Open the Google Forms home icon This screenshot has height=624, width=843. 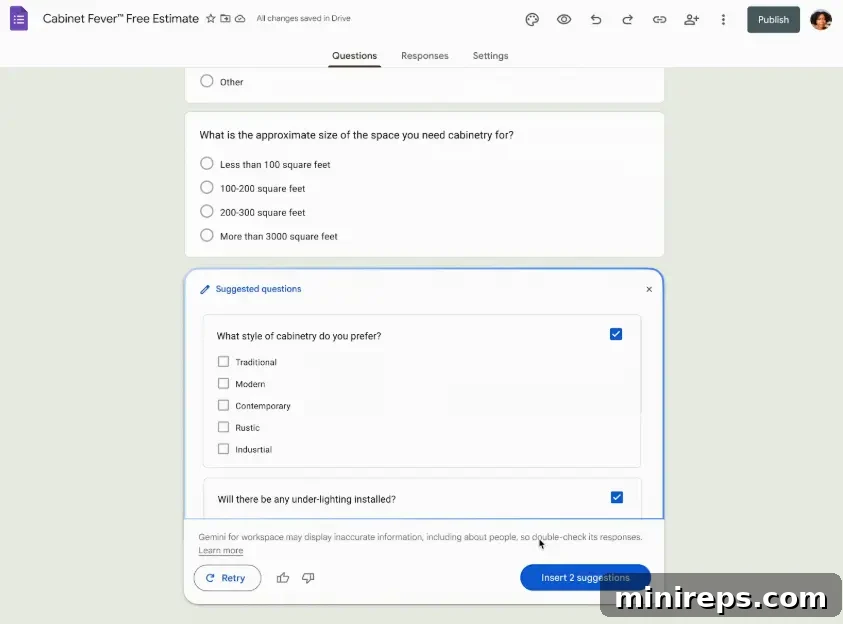[x=19, y=19]
